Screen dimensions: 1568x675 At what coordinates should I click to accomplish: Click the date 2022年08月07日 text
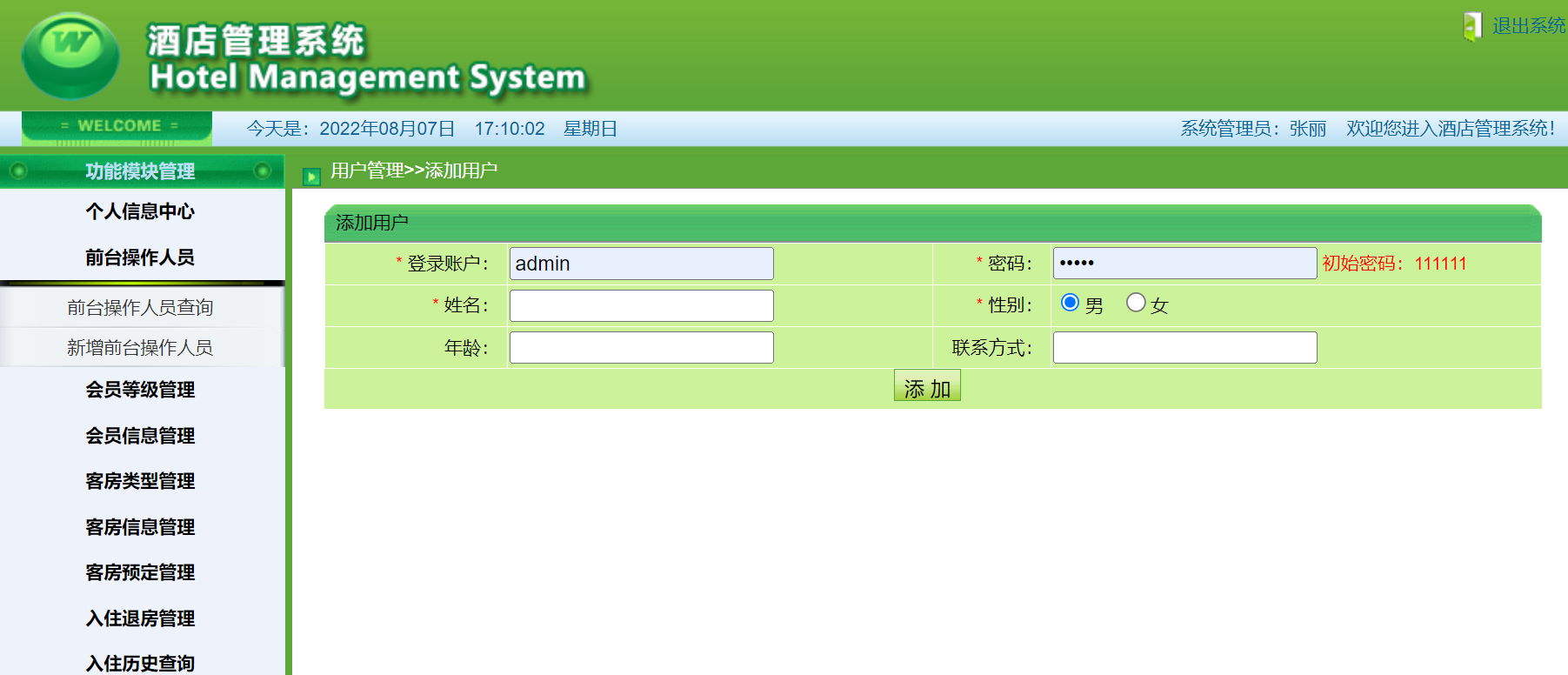coord(387,129)
